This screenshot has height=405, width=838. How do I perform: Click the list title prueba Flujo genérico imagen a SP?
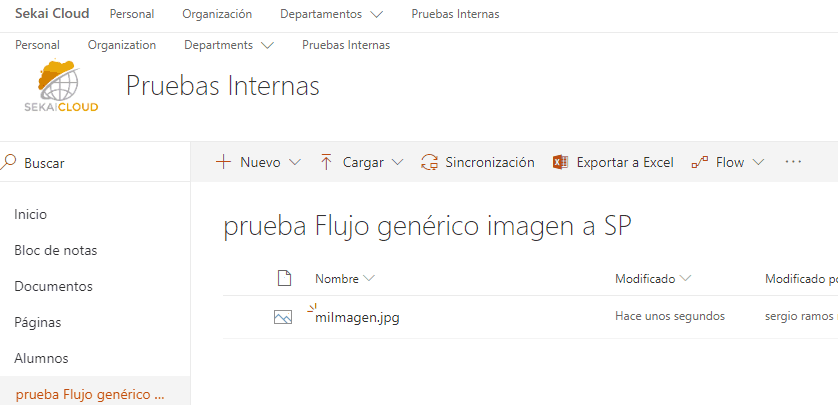(x=427, y=227)
